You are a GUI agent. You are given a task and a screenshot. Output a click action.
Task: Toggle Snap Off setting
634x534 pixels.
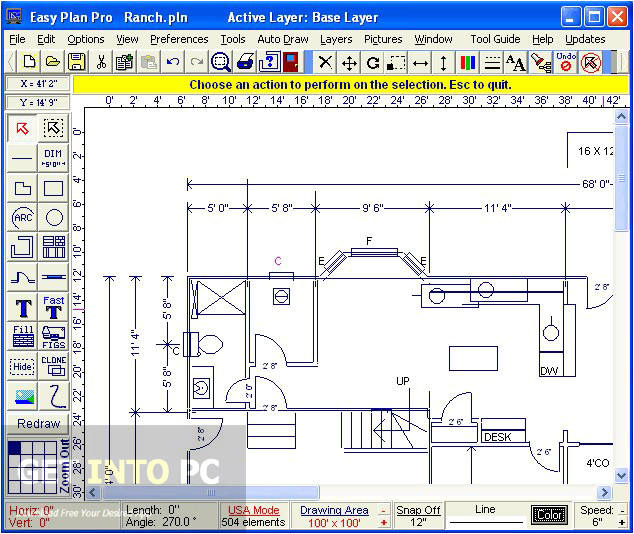click(x=418, y=510)
